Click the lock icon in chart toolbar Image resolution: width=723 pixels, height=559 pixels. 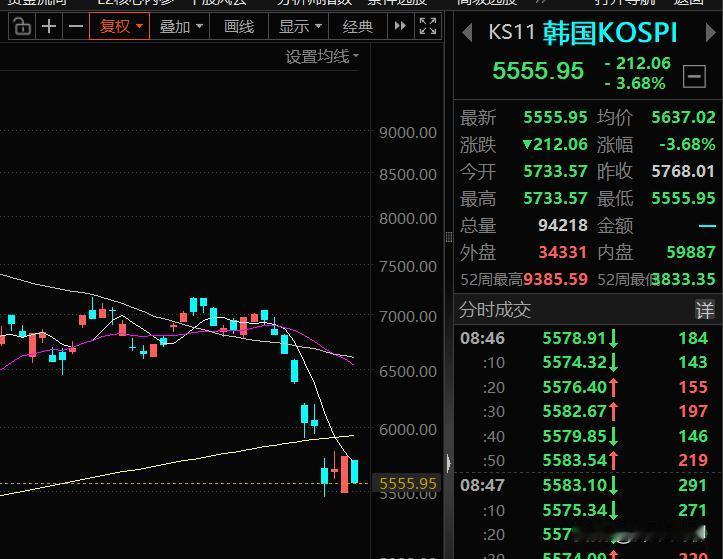pos(22,26)
